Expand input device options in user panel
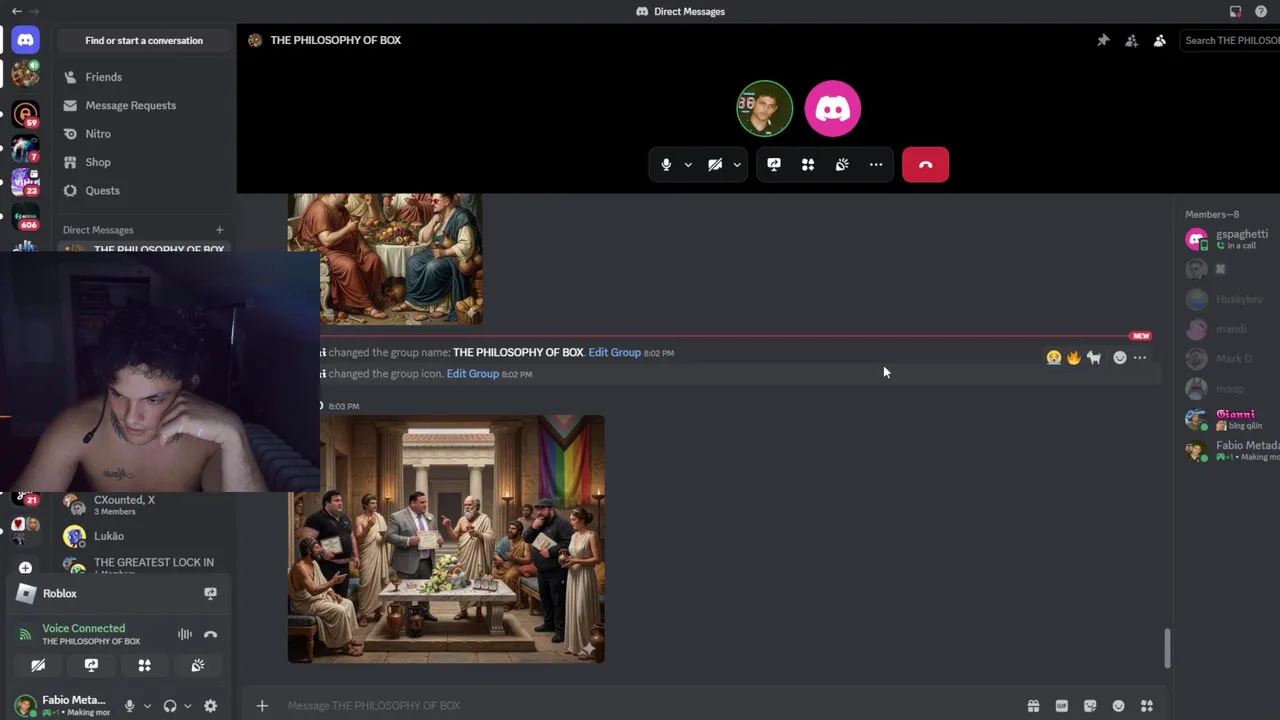 click(147, 706)
